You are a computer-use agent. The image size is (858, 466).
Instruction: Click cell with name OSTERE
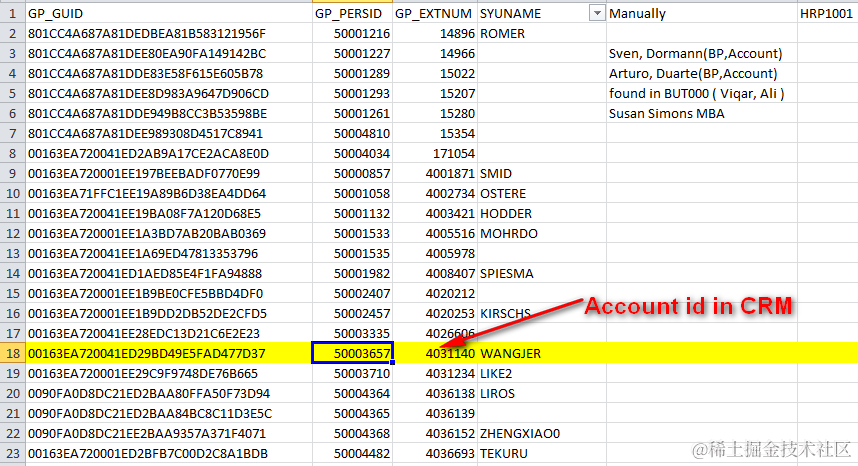pos(542,194)
